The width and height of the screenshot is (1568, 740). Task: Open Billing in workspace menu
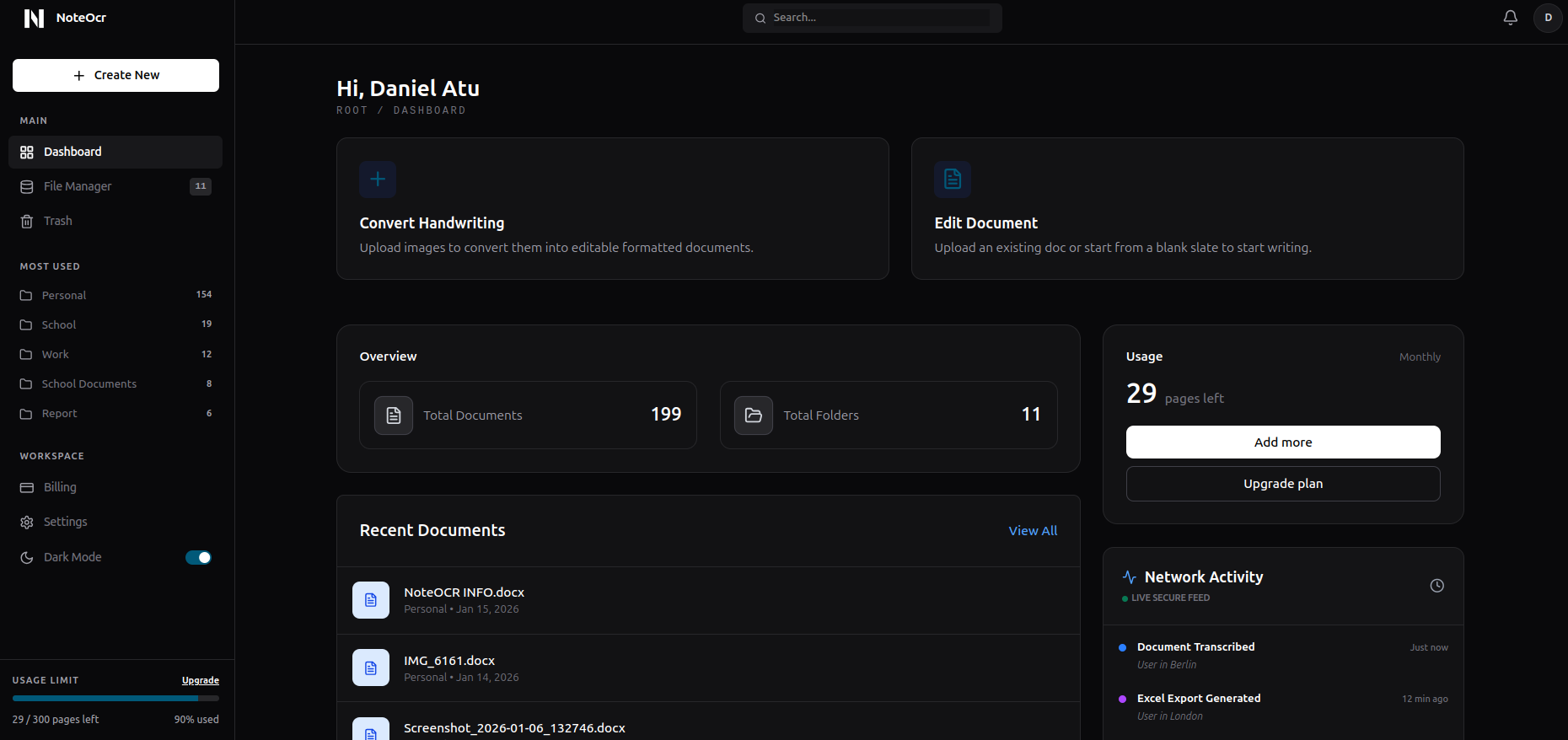point(115,487)
